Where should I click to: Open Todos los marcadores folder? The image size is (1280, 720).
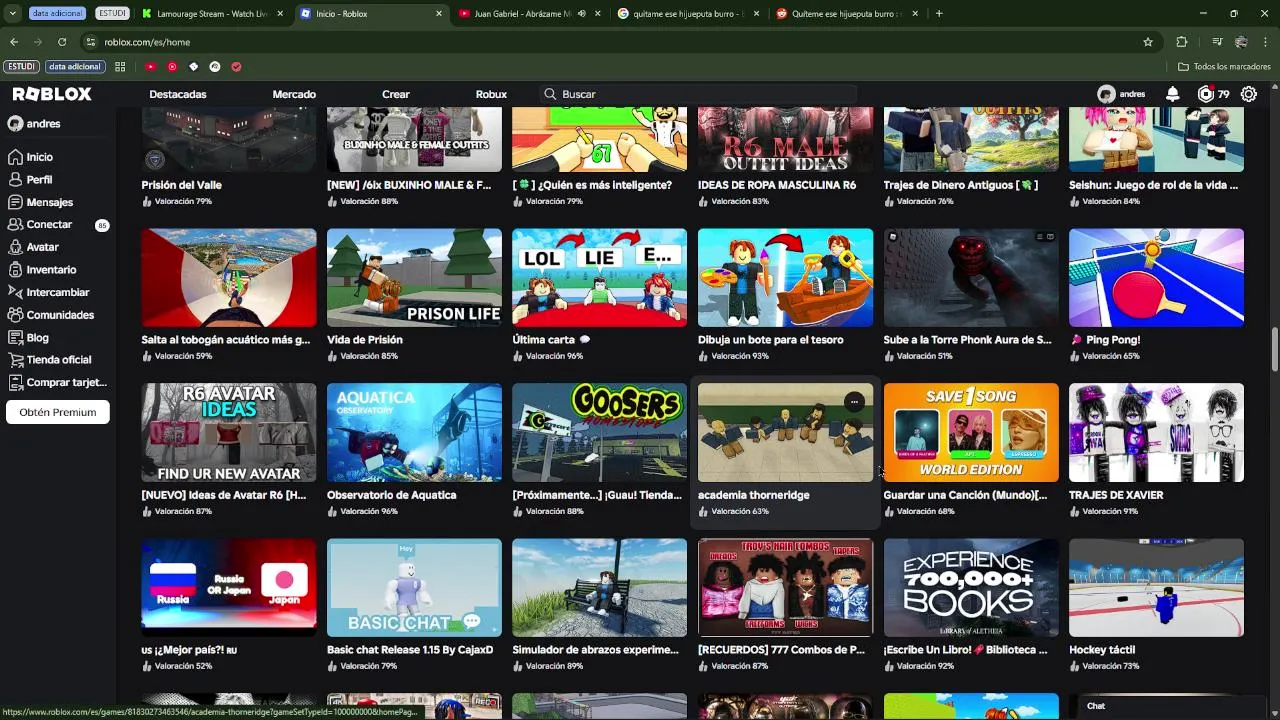[x=1224, y=67]
